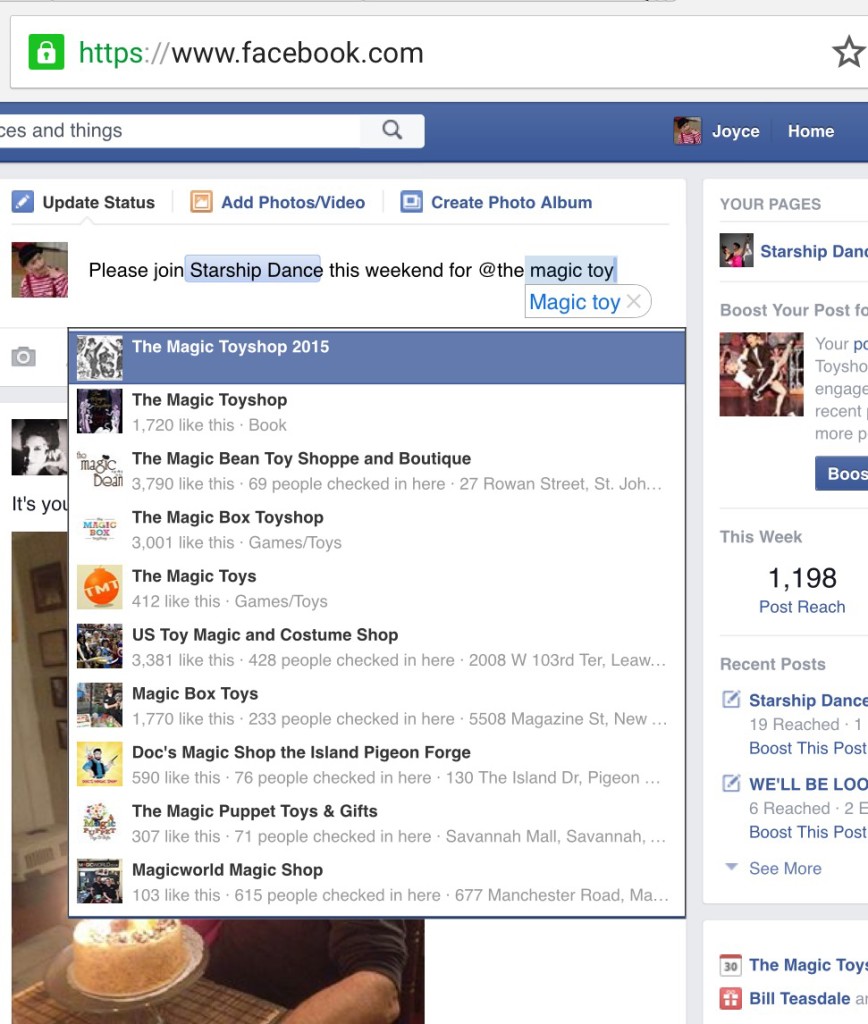Pick The Magic Box Toyshop suggestion
This screenshot has height=1024, width=868.
pos(377,530)
